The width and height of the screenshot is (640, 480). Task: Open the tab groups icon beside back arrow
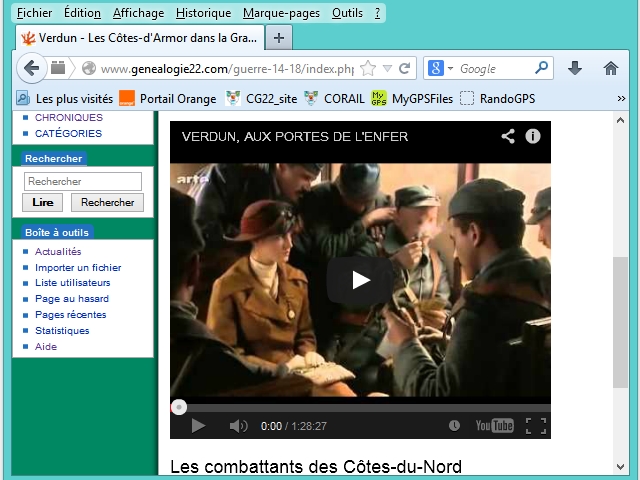[58, 68]
